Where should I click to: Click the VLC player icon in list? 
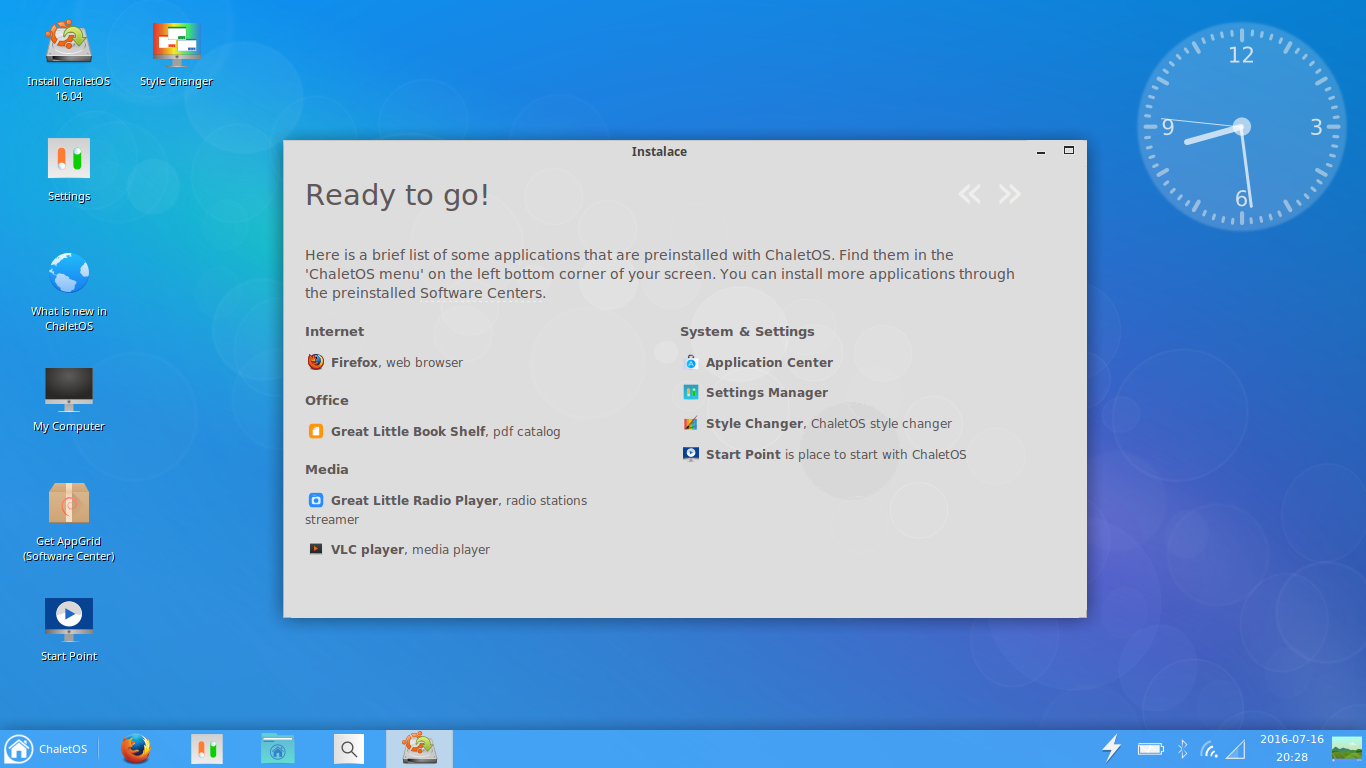click(x=316, y=549)
